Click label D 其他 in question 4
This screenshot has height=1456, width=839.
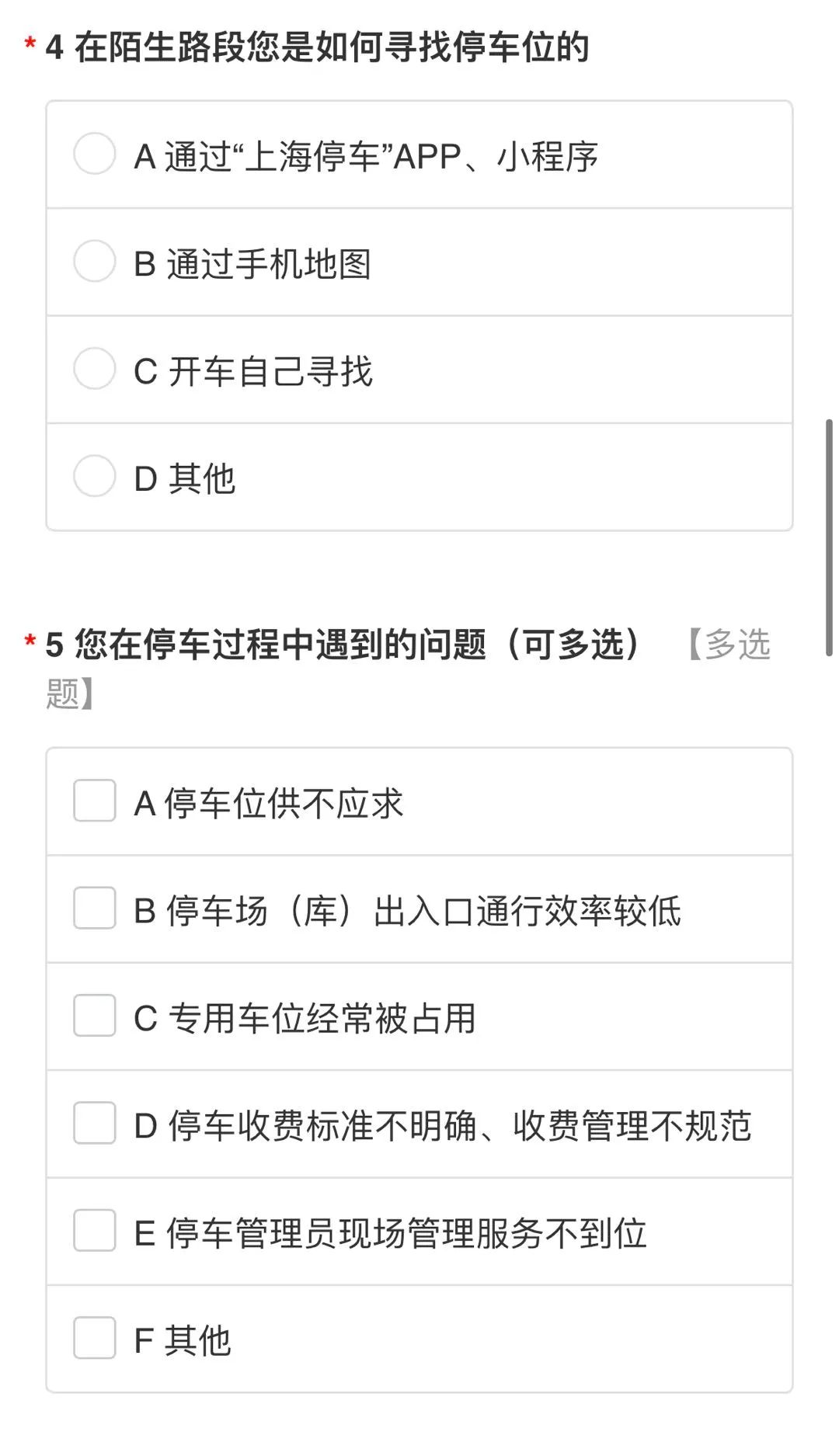185,478
